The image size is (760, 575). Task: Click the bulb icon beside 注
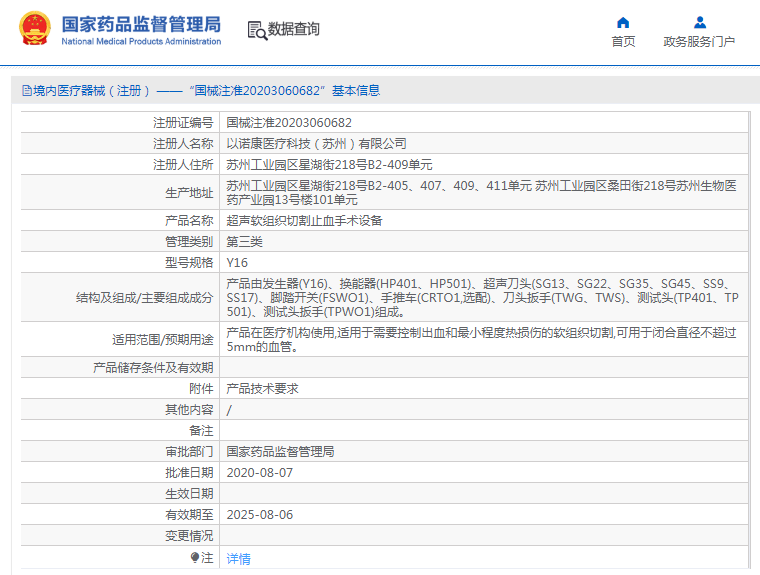pos(195,558)
